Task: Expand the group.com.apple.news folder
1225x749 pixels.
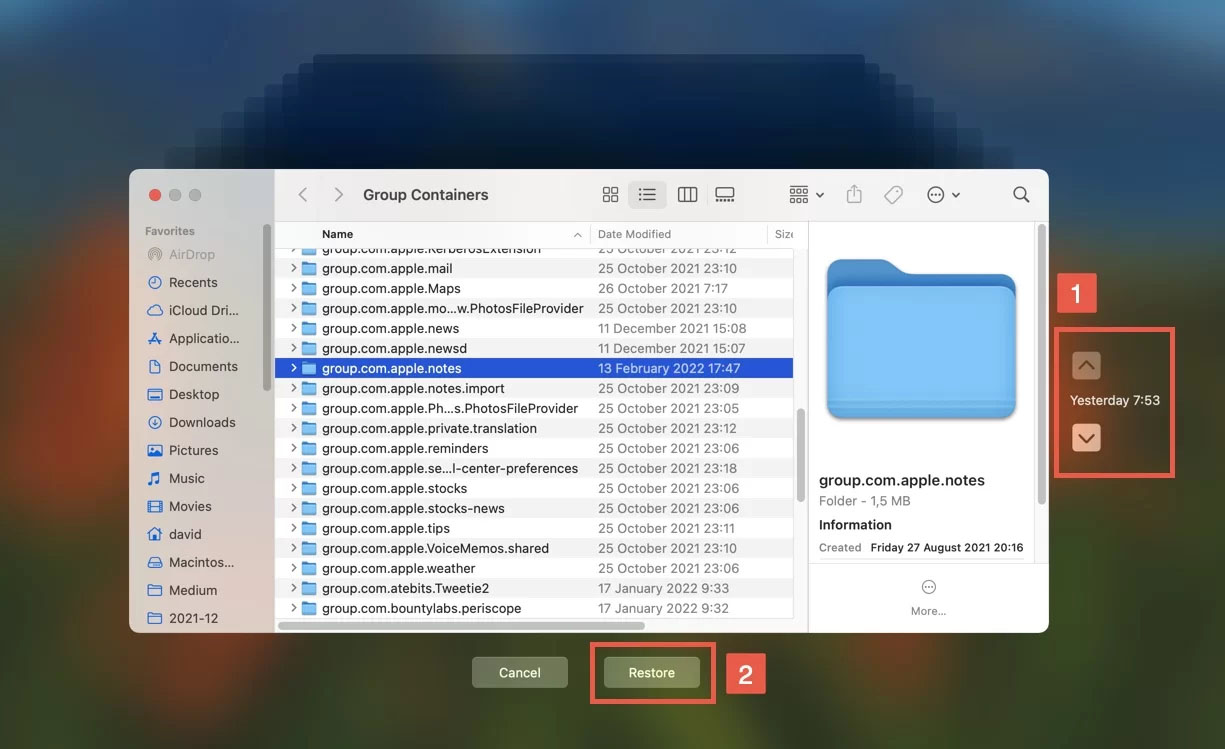Action: coord(294,329)
